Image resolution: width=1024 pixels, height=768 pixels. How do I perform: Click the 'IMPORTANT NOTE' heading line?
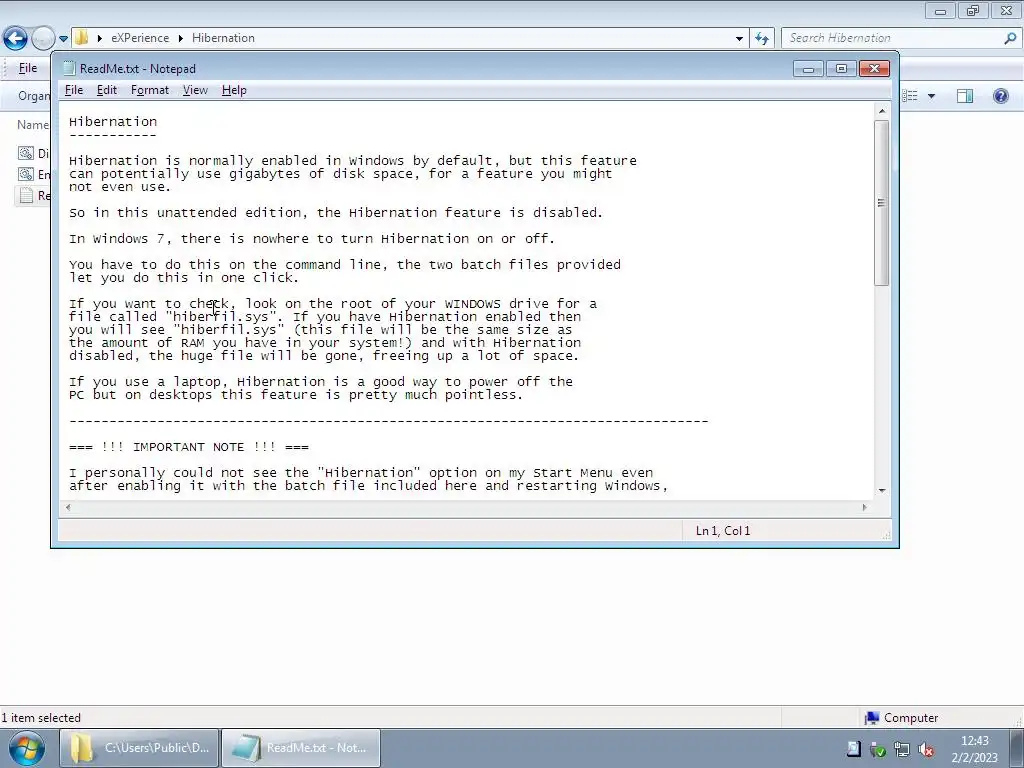(x=189, y=447)
